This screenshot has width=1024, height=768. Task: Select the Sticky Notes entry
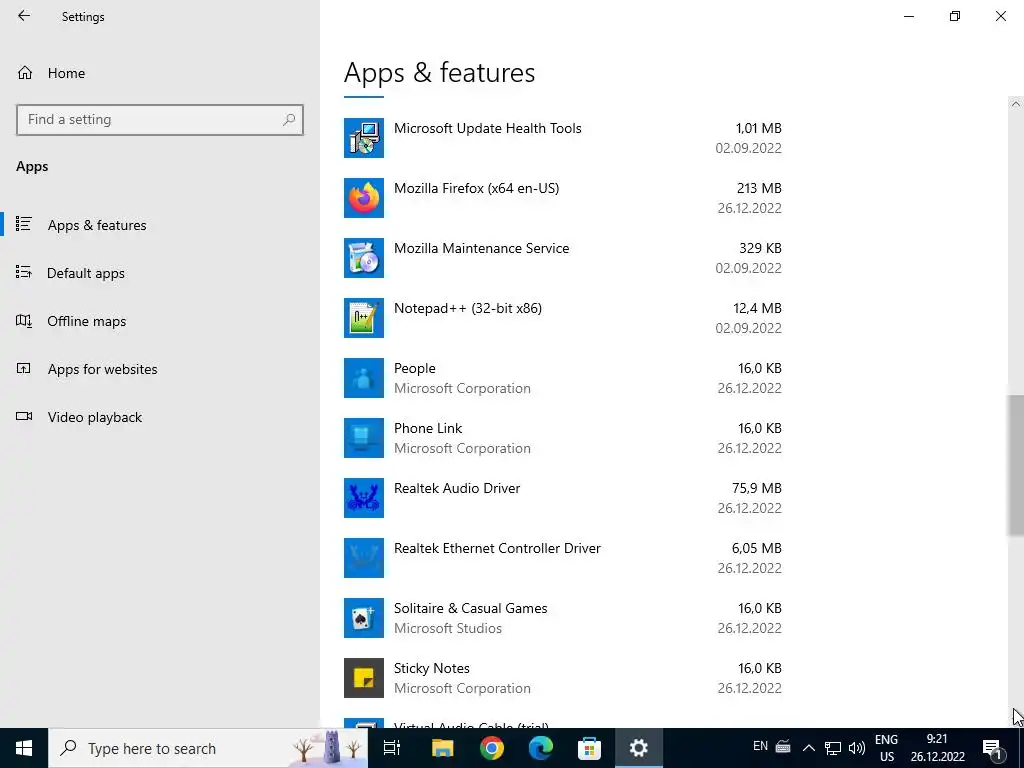[563, 678]
